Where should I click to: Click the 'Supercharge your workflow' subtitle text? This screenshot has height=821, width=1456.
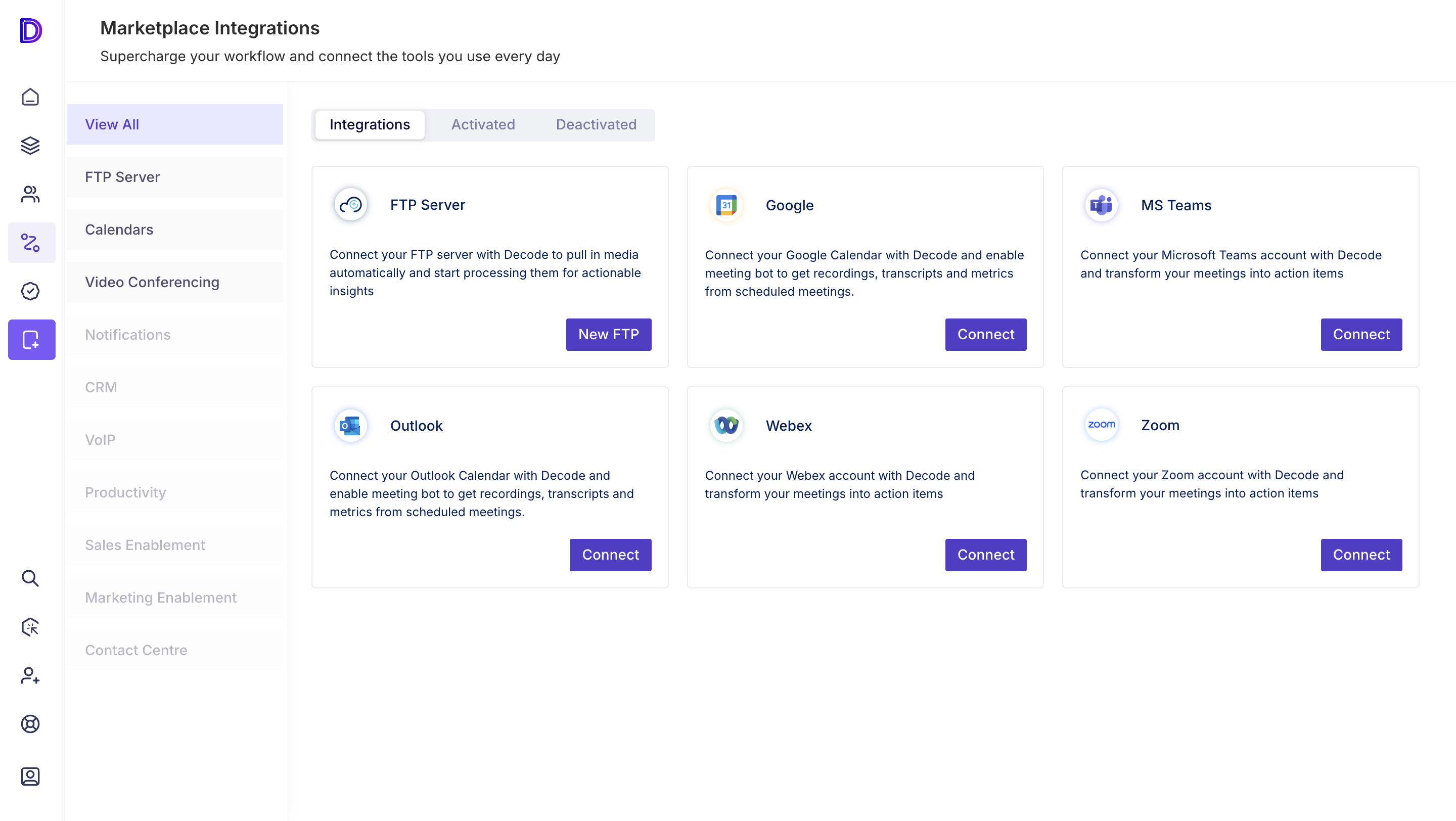(x=330, y=57)
